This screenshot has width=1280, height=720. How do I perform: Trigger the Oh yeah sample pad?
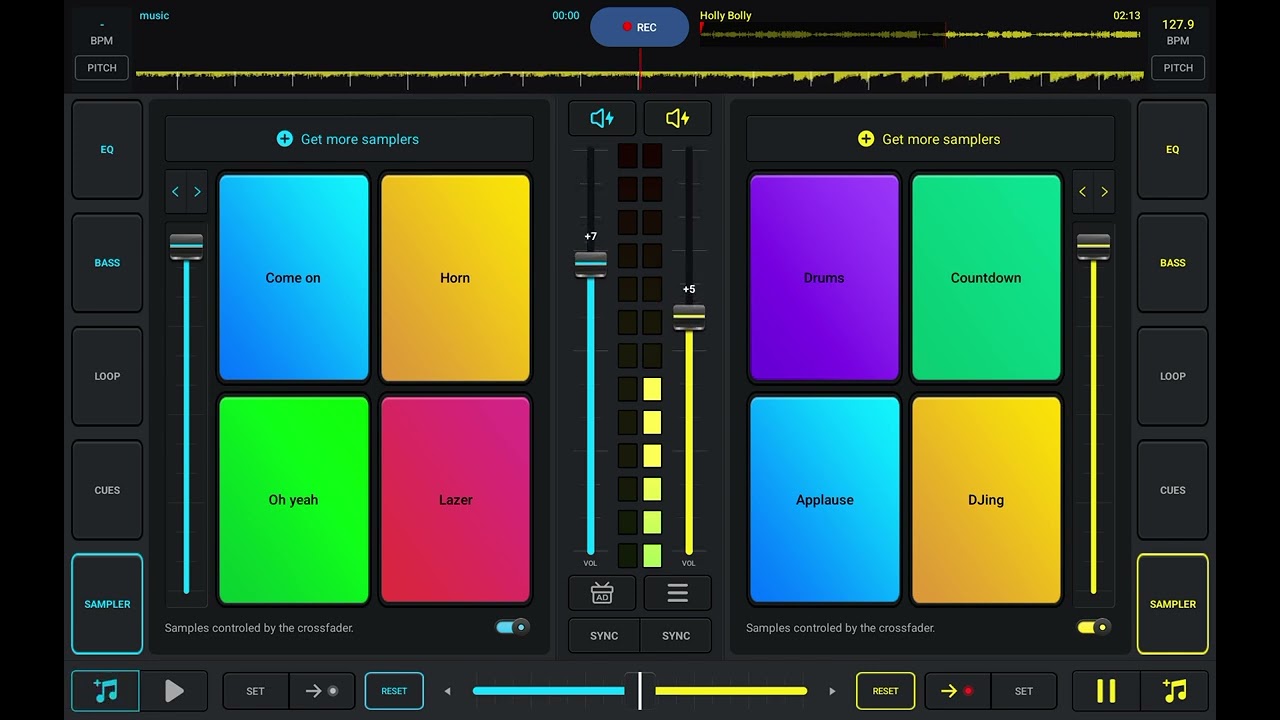click(x=293, y=500)
